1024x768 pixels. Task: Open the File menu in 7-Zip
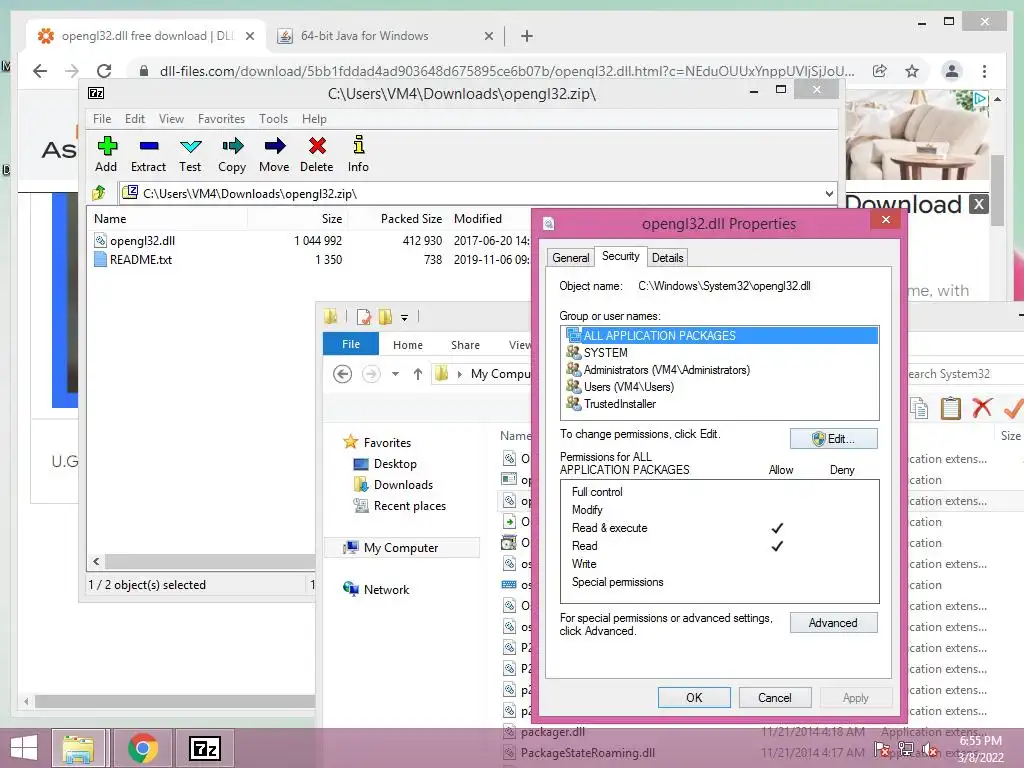click(x=102, y=119)
